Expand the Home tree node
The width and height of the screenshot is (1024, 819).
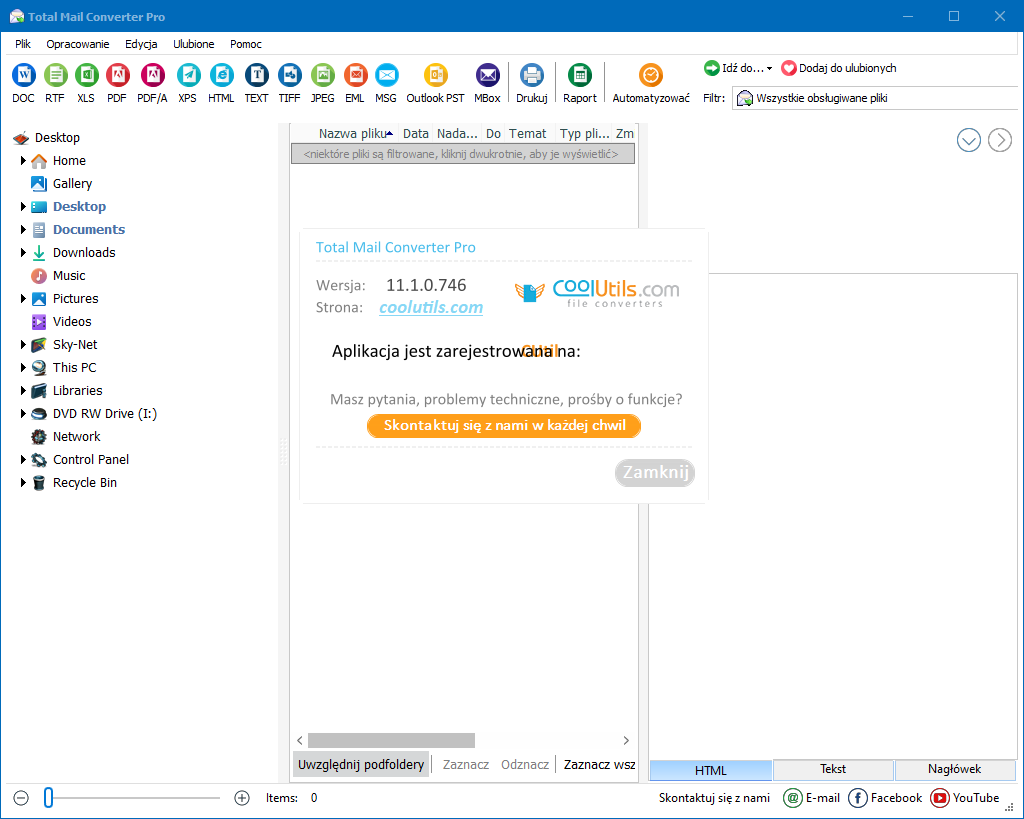(x=23, y=160)
